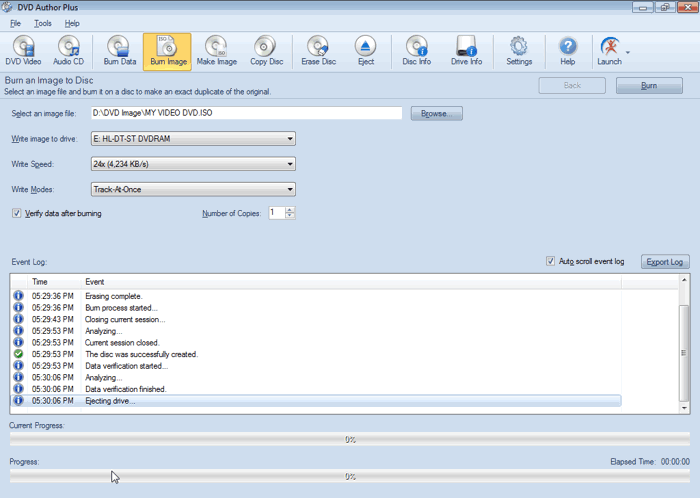The height and width of the screenshot is (498, 700).
Task: Click the image file path field
Action: click(245, 114)
